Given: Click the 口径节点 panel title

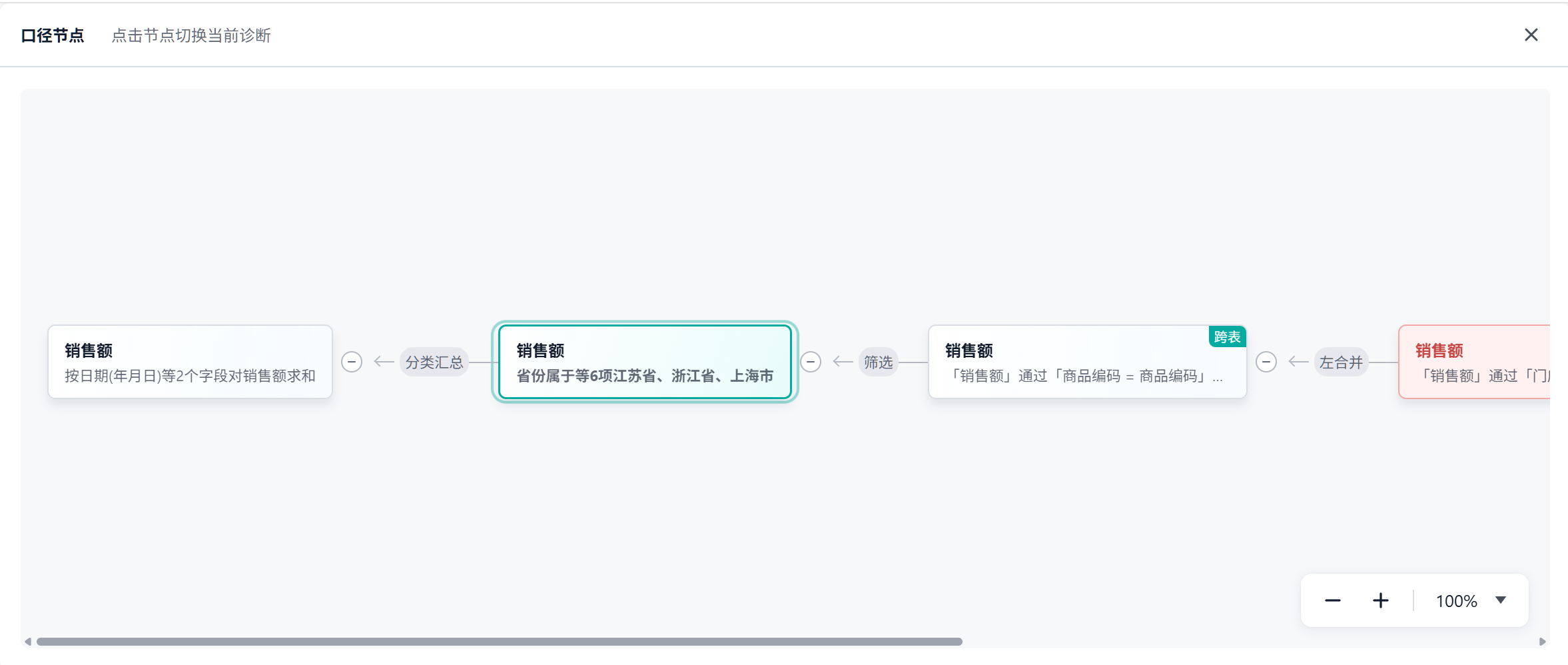Looking at the screenshot, I should click(53, 35).
